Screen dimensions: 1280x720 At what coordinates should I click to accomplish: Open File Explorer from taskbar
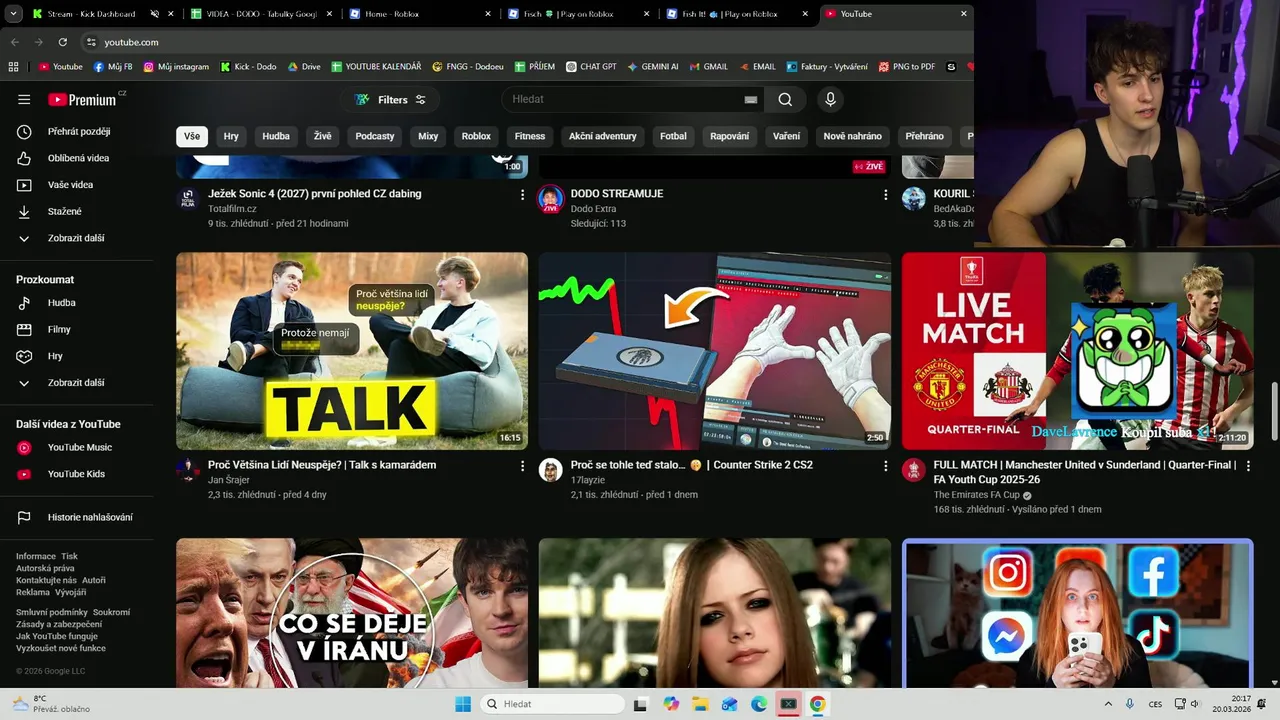click(700, 704)
